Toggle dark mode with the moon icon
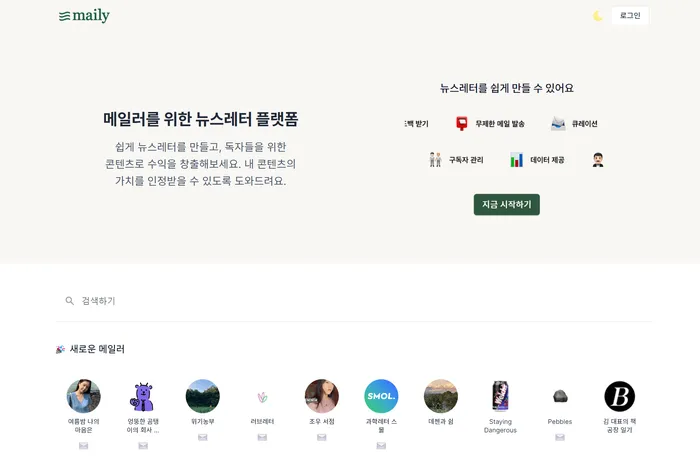The width and height of the screenshot is (700, 460). pyautogui.click(x=598, y=16)
